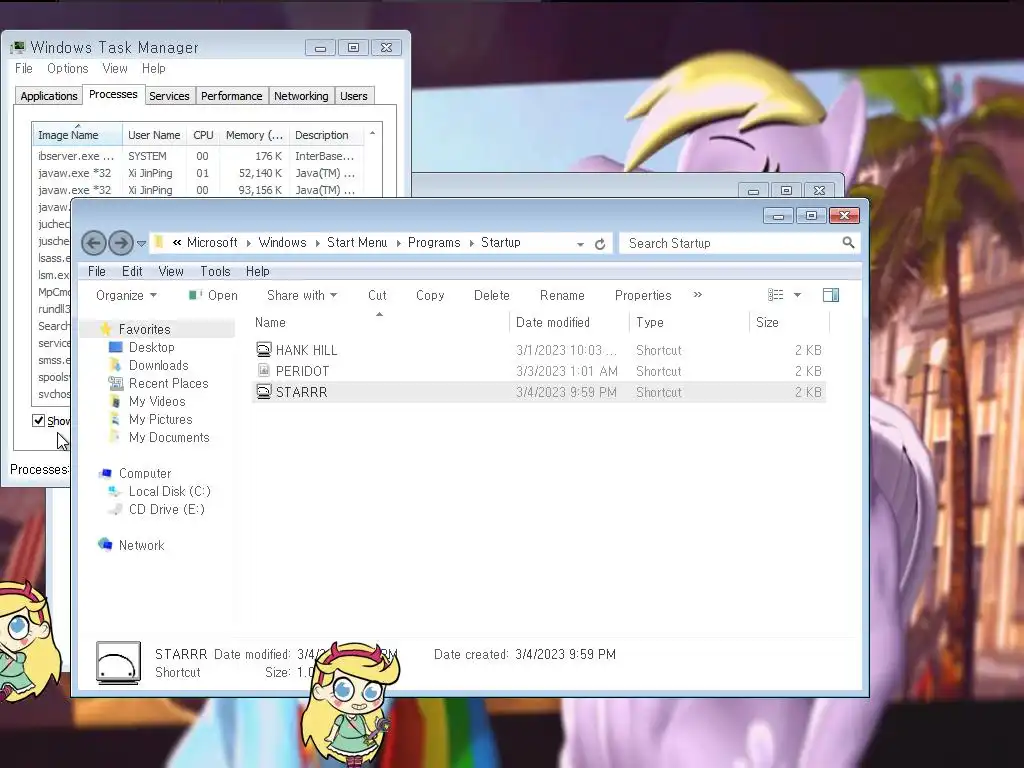Switch to Applications tab in Task Manager
This screenshot has width=1024, height=768.
tap(48, 96)
